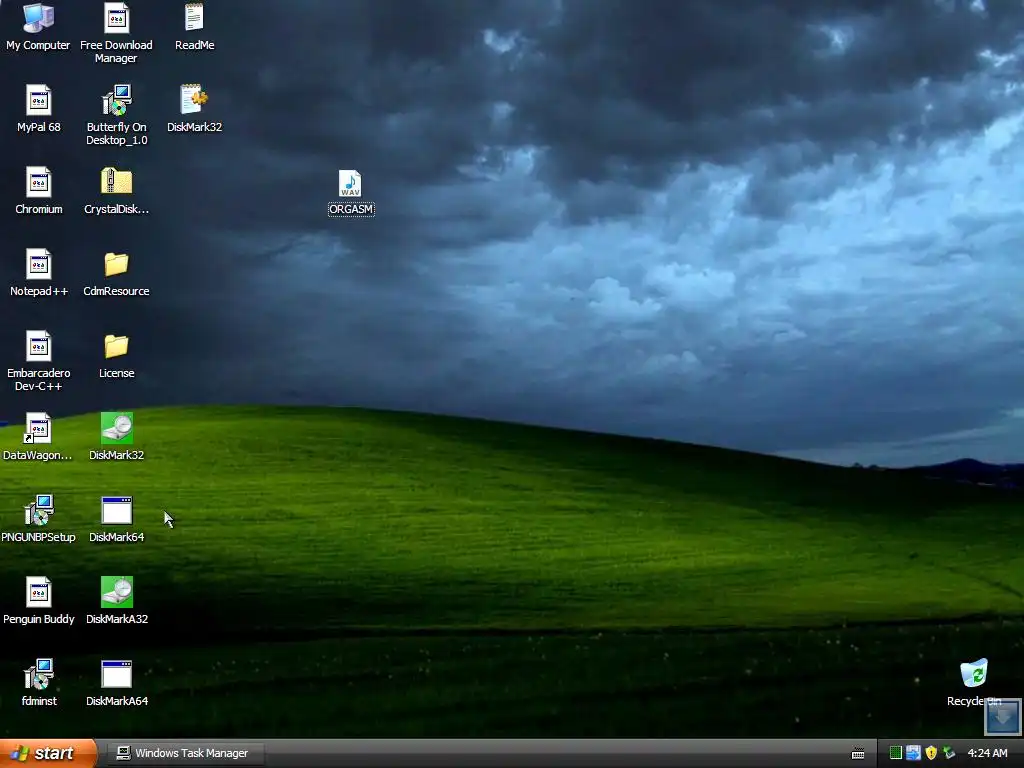Image resolution: width=1024 pixels, height=768 pixels.
Task: Open the Start menu
Action: 48,753
